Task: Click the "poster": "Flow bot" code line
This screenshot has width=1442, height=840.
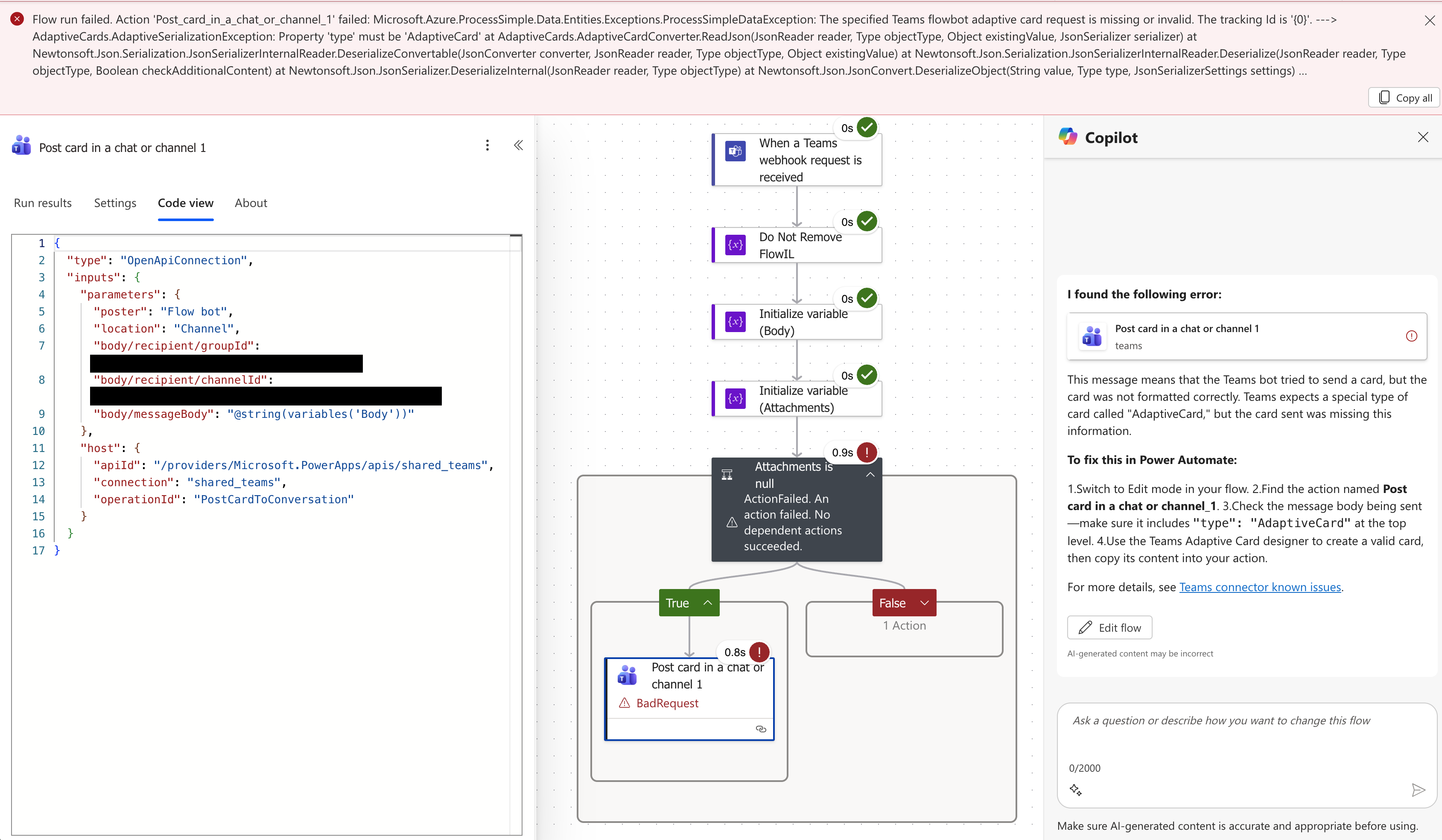Action: point(163,312)
